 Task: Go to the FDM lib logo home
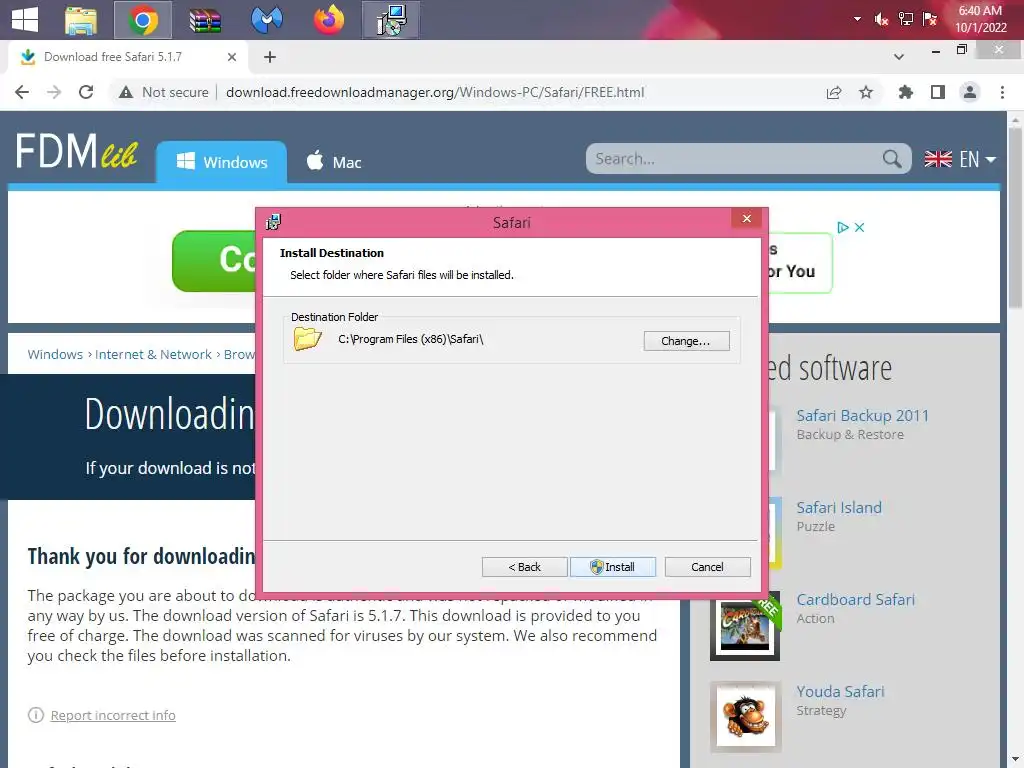click(x=76, y=152)
